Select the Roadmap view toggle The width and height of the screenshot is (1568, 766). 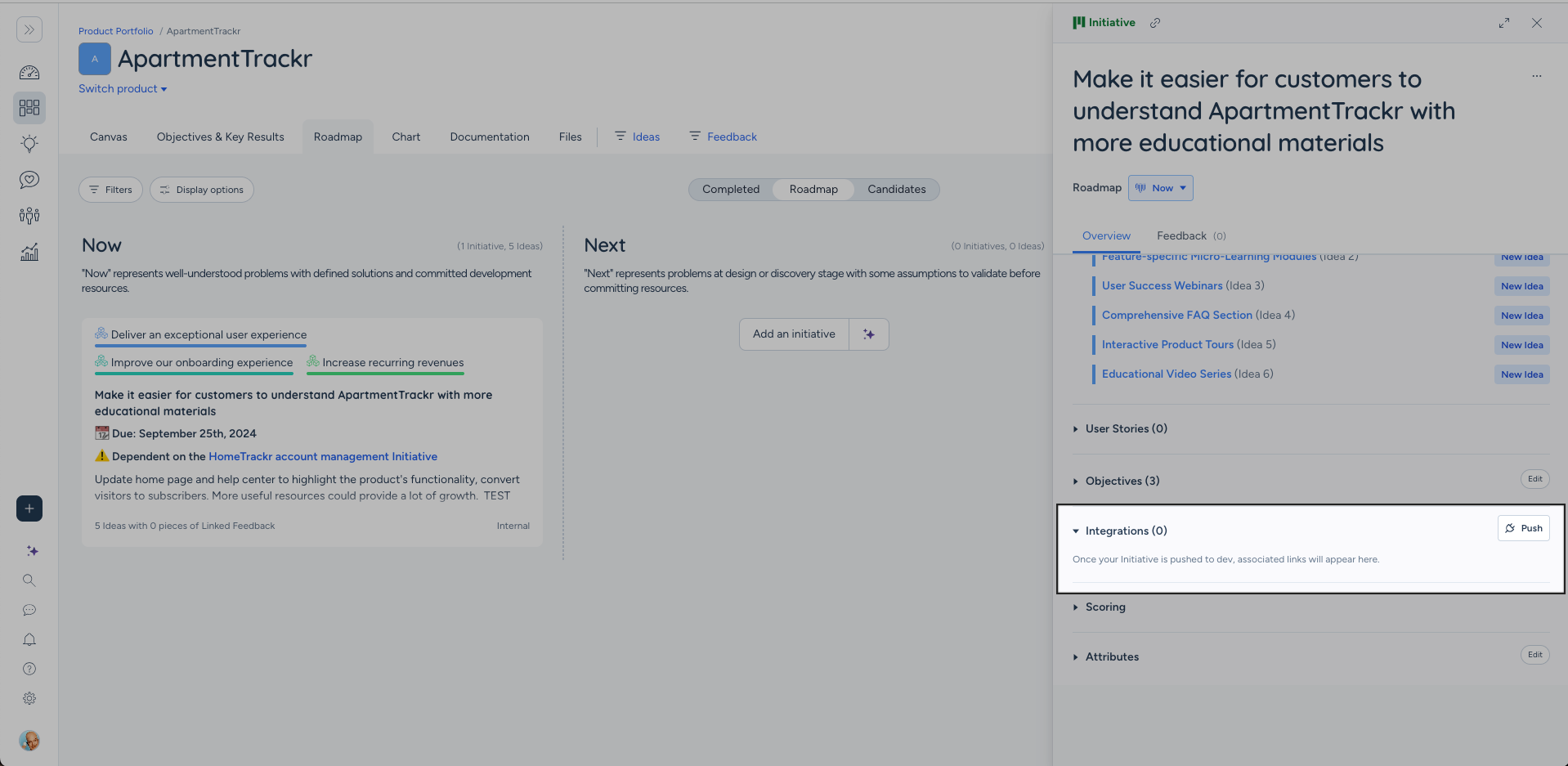click(x=813, y=190)
